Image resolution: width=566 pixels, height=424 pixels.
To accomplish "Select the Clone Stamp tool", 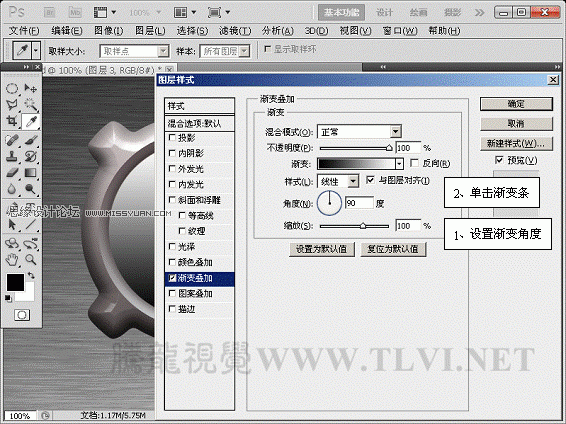I will (x=12, y=156).
